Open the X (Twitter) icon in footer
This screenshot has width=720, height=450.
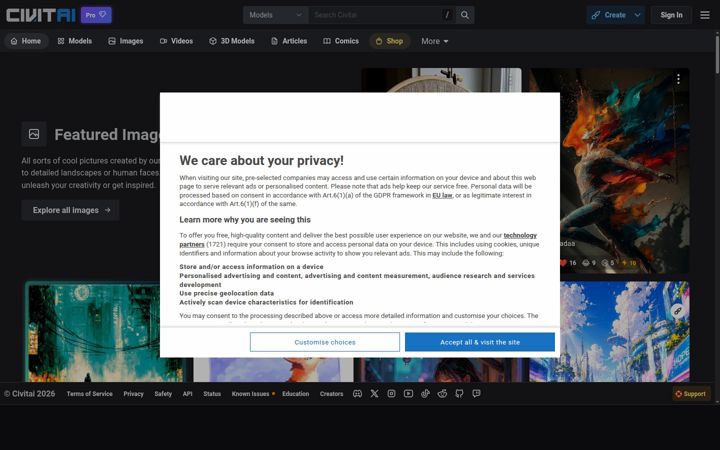click(x=374, y=394)
